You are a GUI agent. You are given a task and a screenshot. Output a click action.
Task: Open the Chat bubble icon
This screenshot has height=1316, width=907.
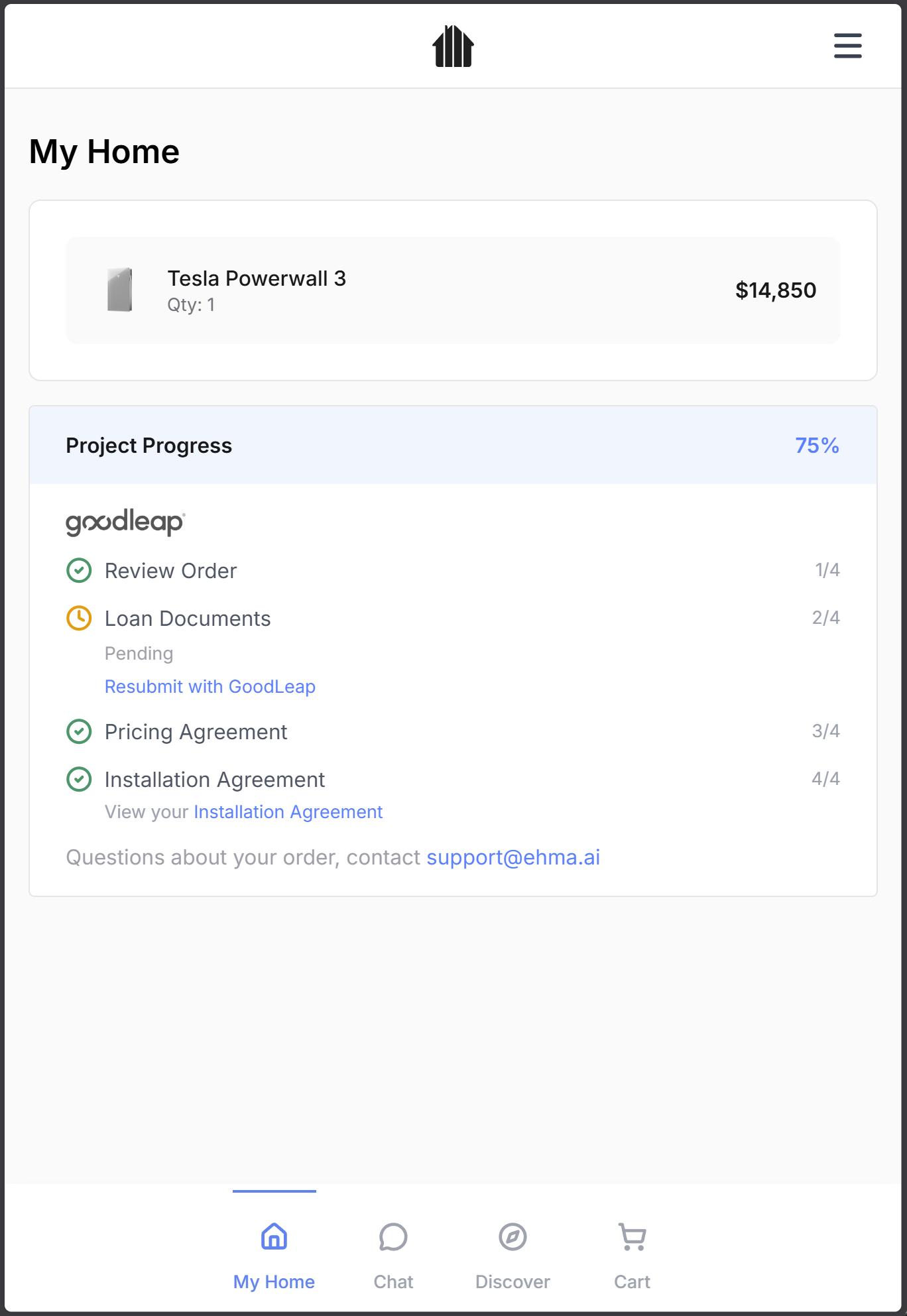393,1236
